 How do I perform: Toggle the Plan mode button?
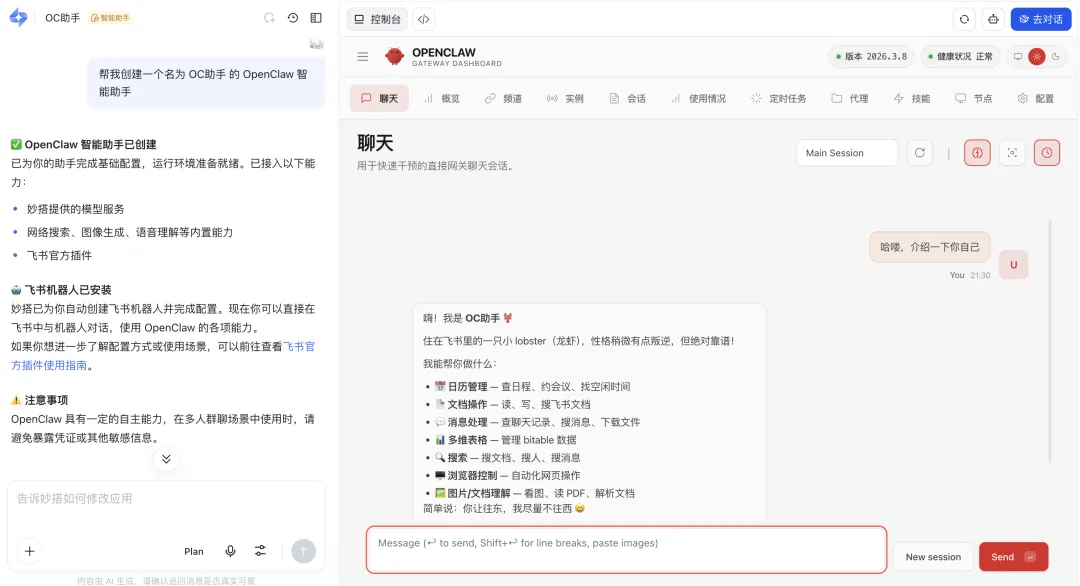(194, 552)
